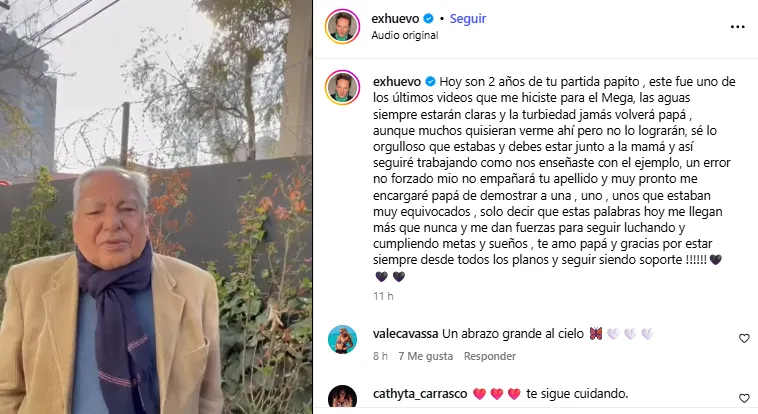Open cathyta_carrasco's profile picture
Image resolution: width=758 pixels, height=414 pixels.
coord(342,399)
